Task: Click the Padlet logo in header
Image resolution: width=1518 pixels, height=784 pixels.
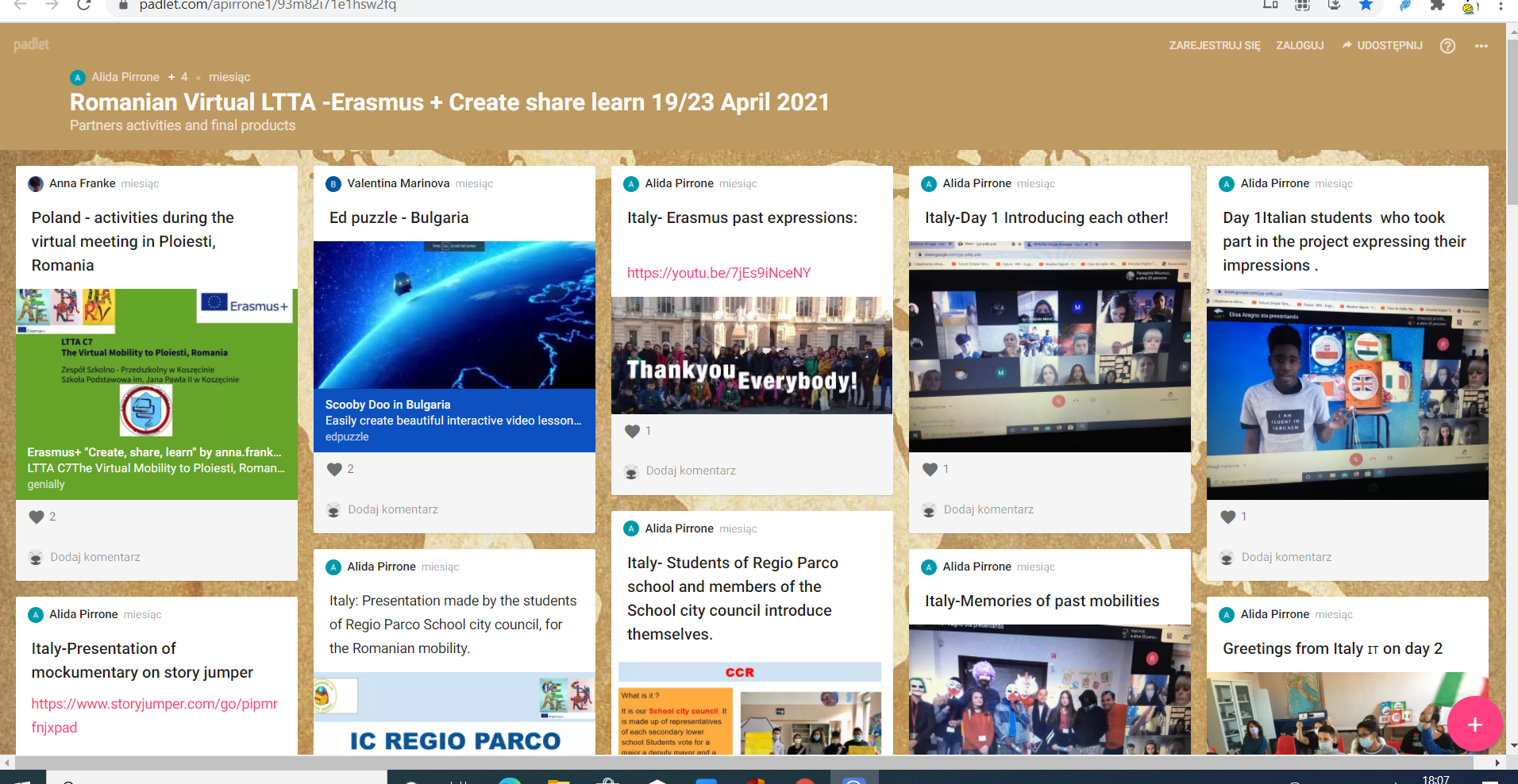Action: (x=31, y=44)
